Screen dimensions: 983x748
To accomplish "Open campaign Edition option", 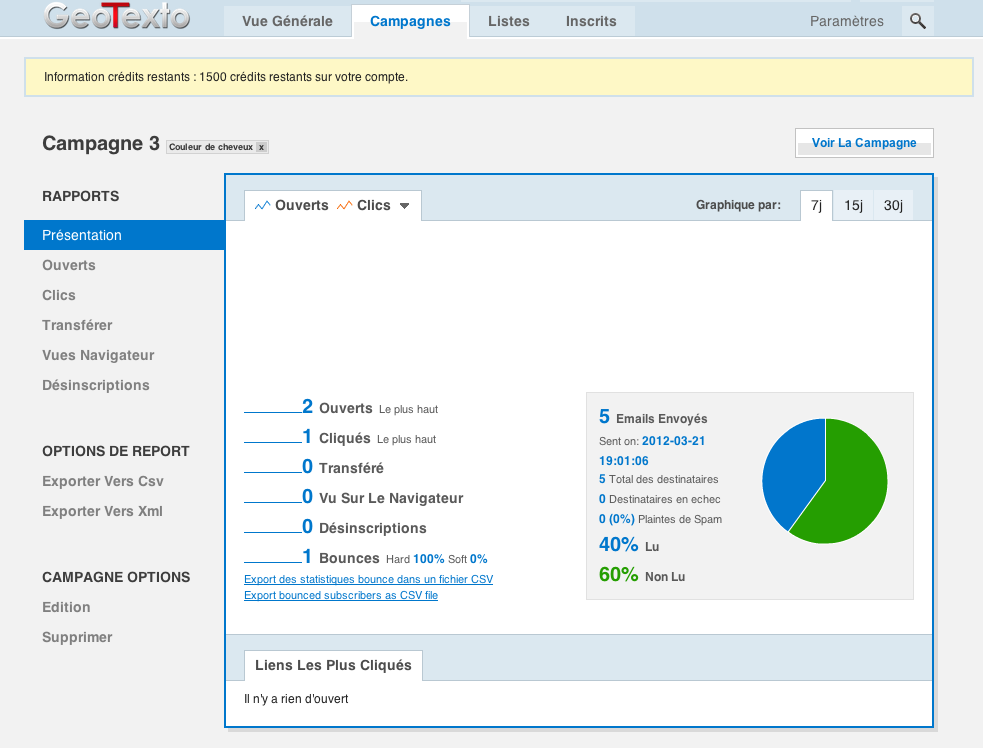I will click(66, 608).
